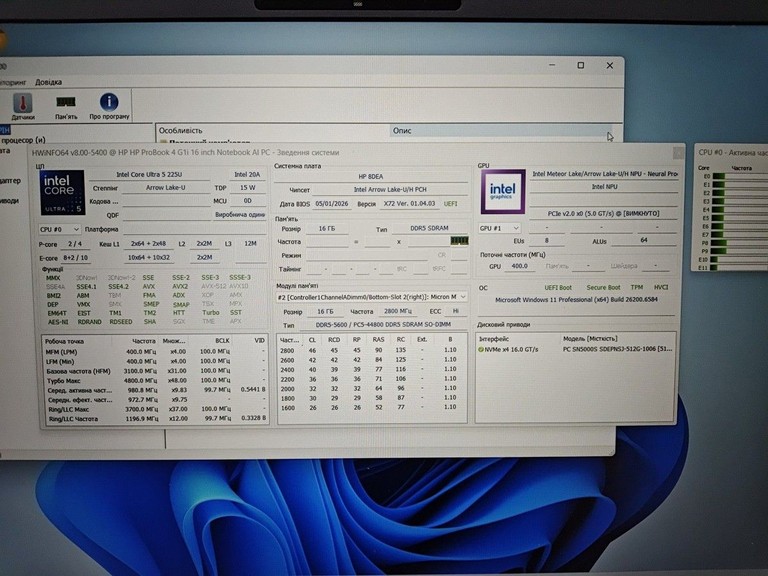Click the Intel 20A process field
The width and height of the screenshot is (768, 576).
pyautogui.click(x=247, y=174)
